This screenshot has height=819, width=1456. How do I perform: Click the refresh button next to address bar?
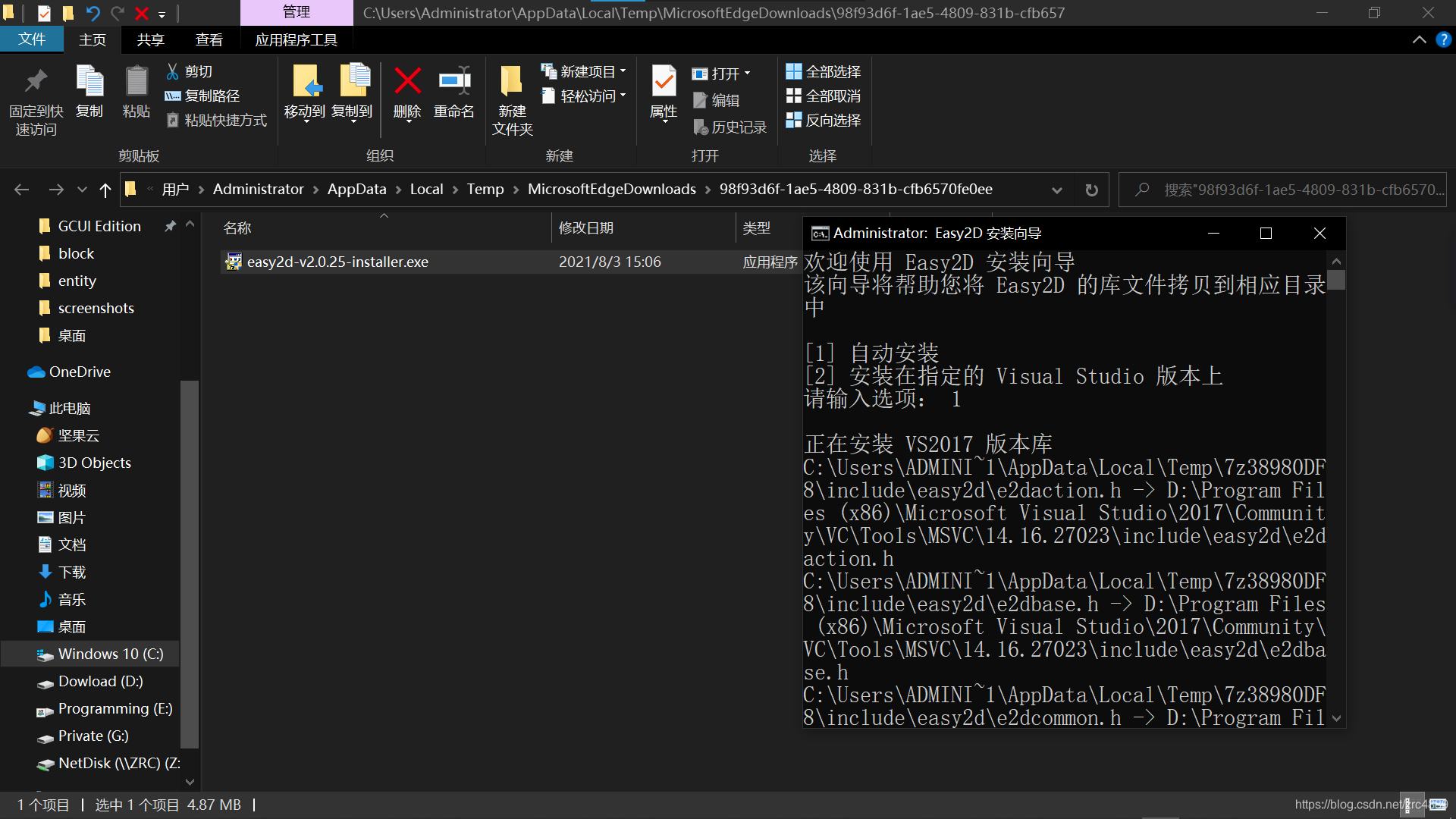[1091, 190]
